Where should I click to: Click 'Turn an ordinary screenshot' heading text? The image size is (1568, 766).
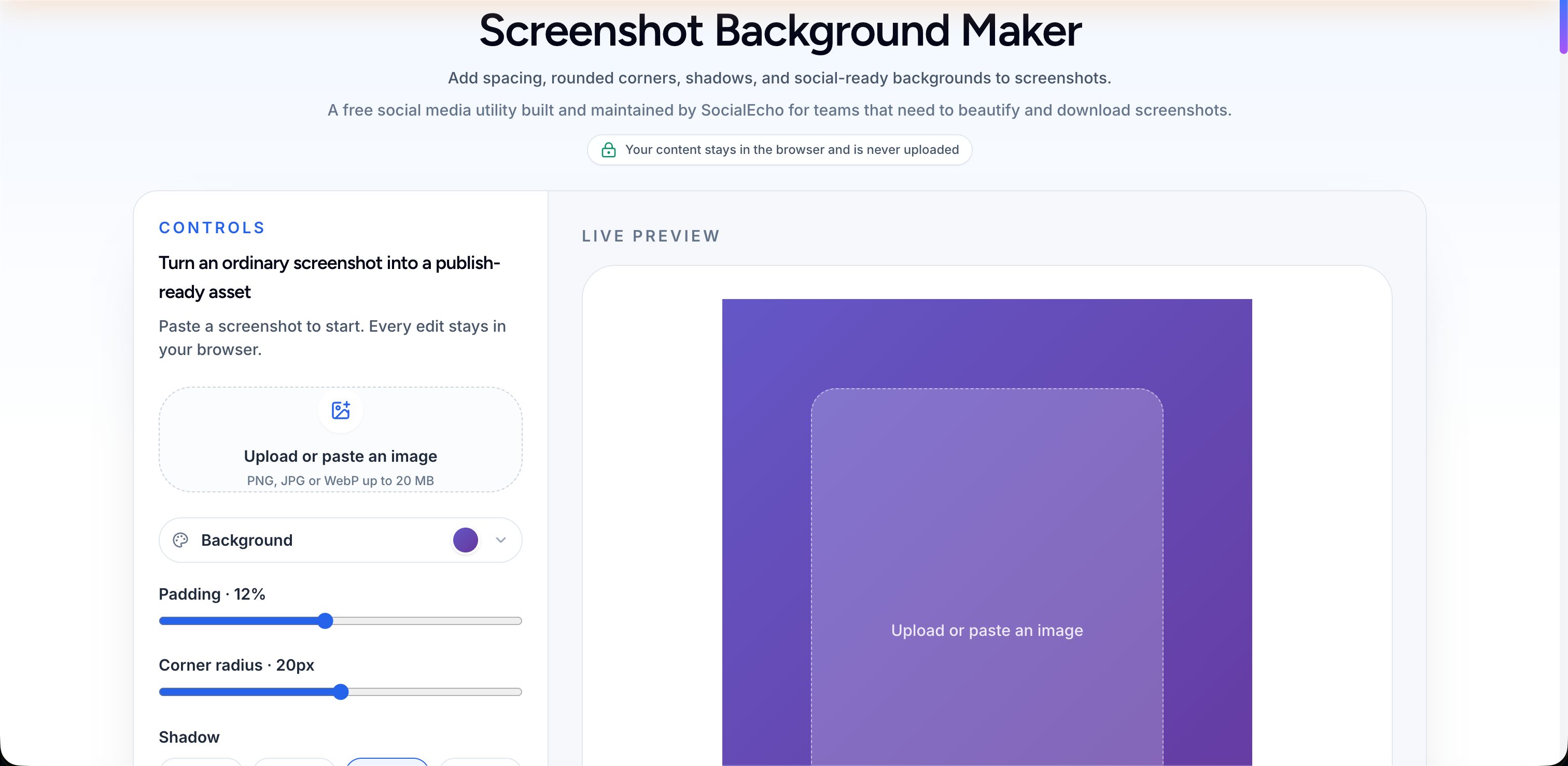329,277
